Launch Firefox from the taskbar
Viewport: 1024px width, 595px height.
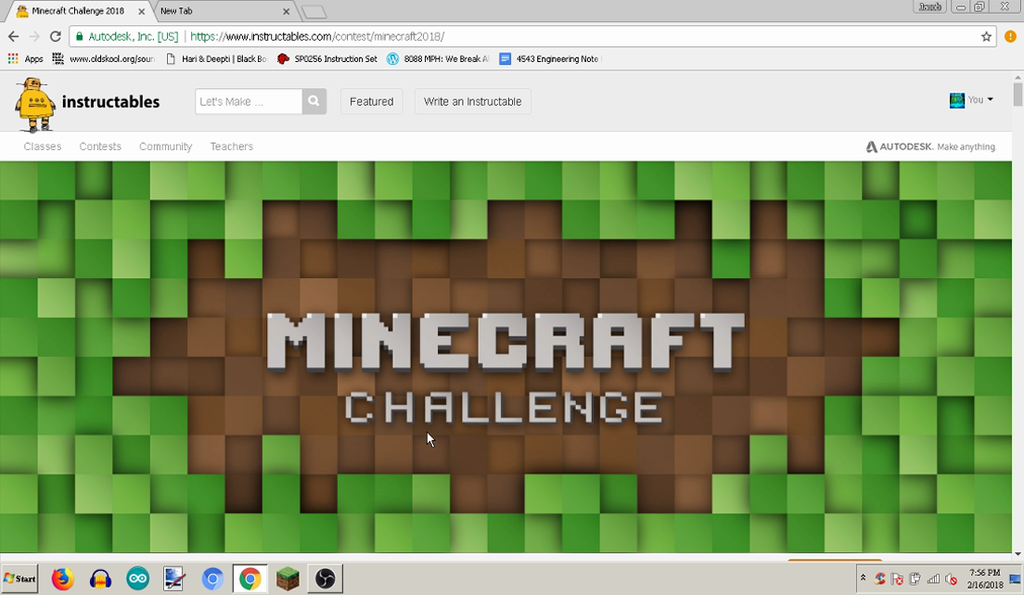click(x=63, y=578)
